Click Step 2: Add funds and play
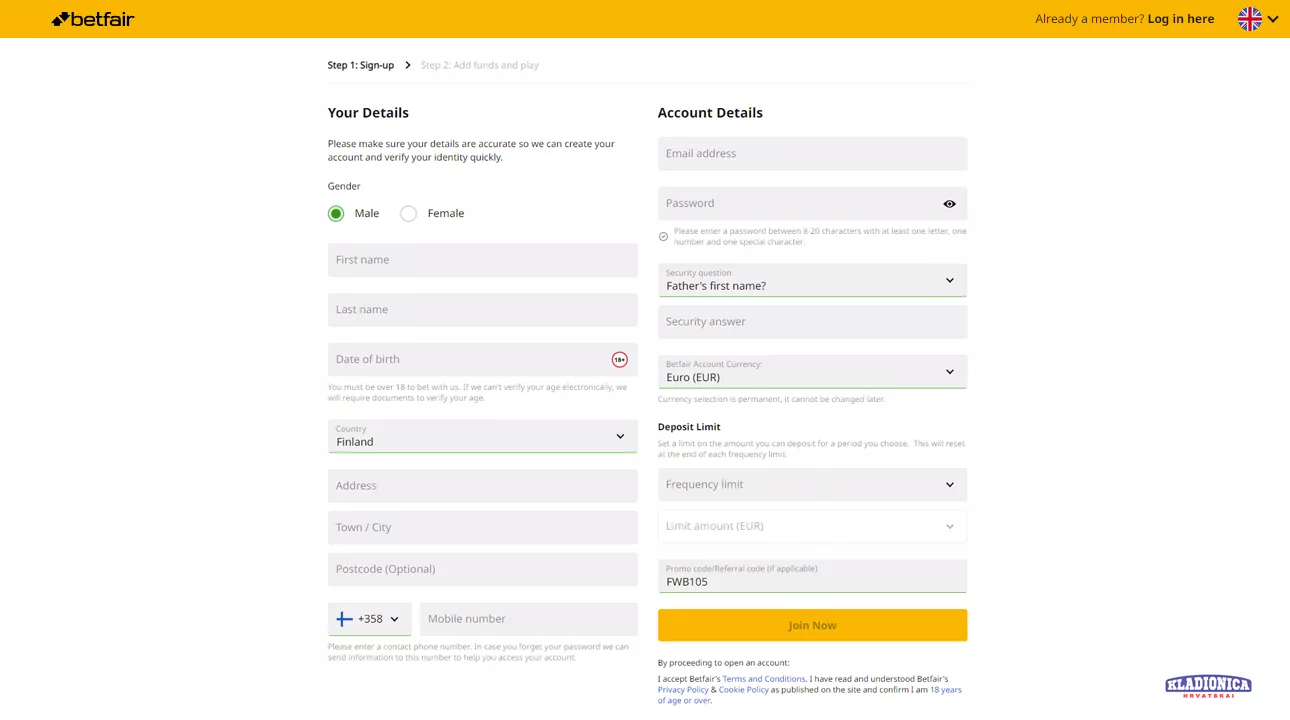 click(x=479, y=65)
